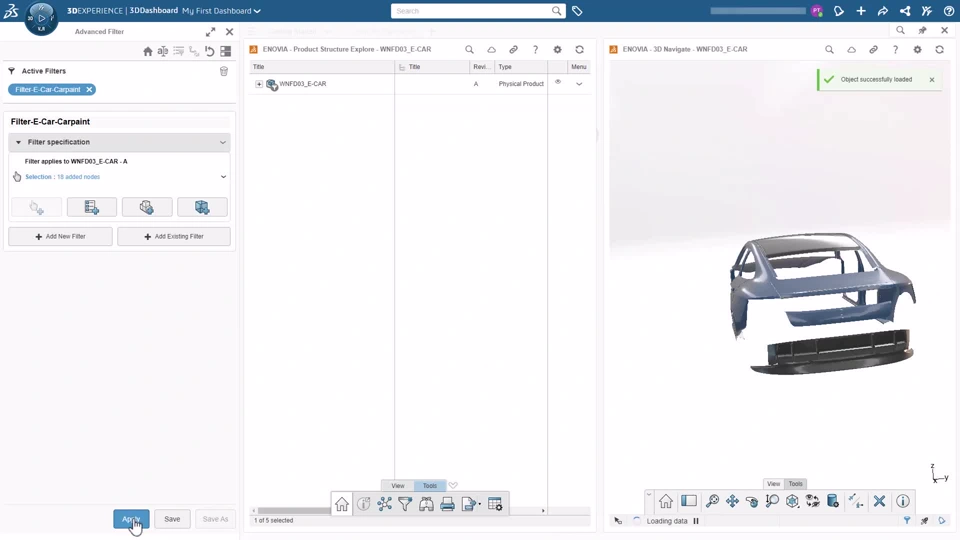Open the 3DEXPERIENCE compass

[41, 18]
